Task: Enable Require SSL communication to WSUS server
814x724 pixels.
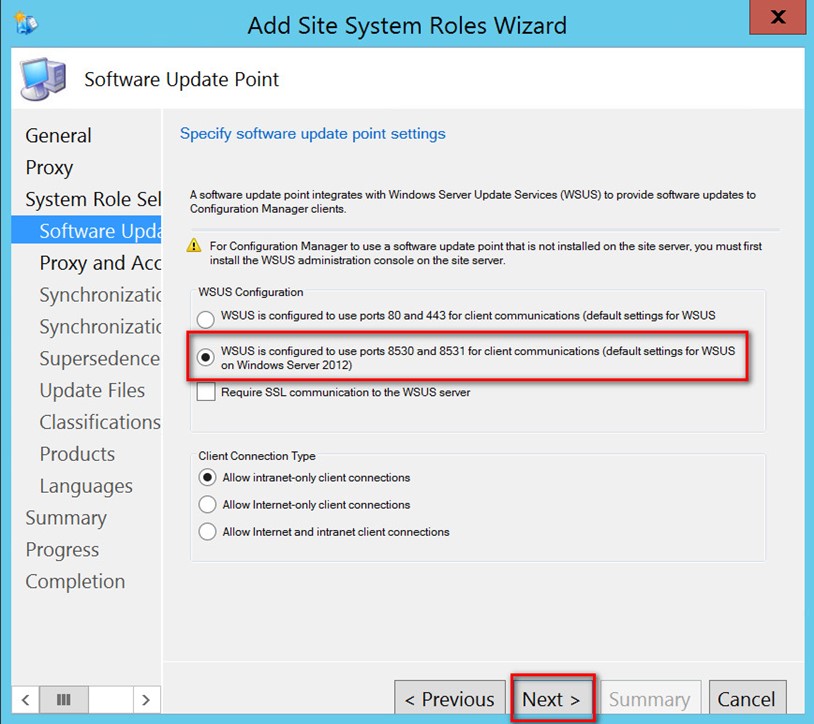Action: 206,392
